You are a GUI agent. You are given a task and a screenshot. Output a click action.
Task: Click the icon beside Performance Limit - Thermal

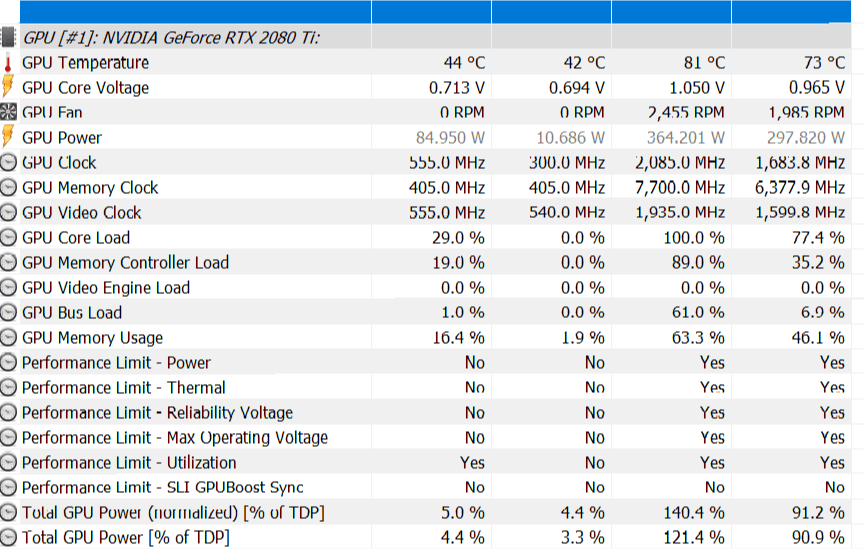[8, 387]
